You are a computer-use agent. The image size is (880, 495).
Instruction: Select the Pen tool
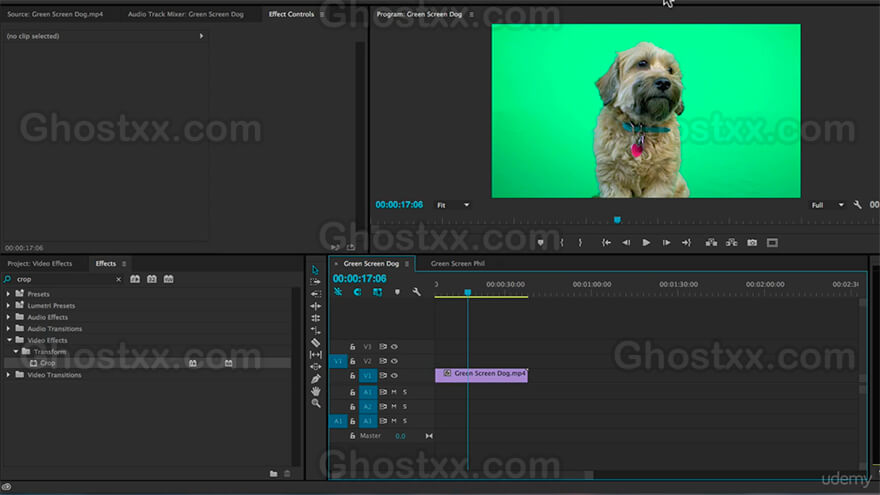click(315, 379)
